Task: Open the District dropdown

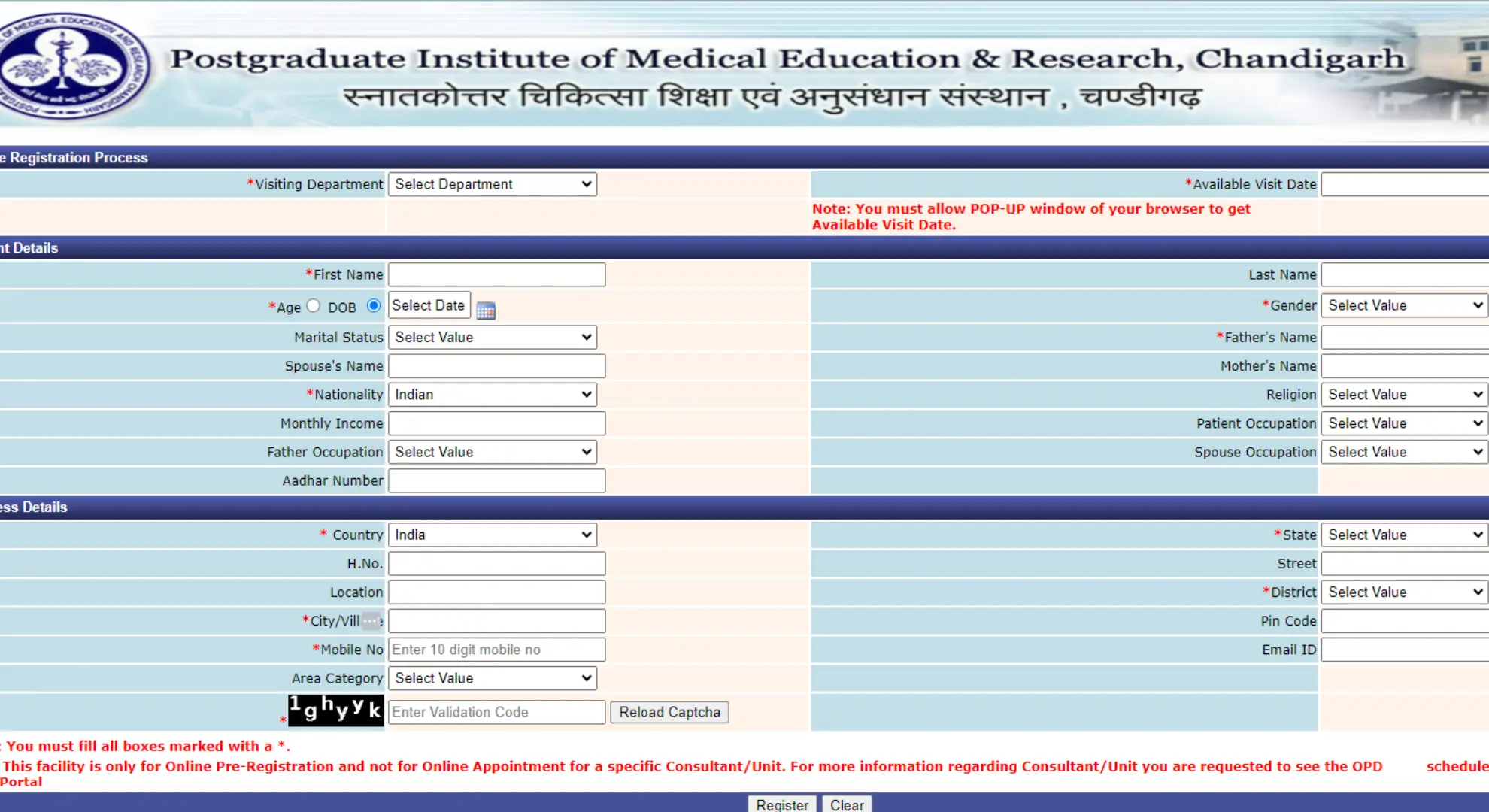Action: pos(1405,592)
